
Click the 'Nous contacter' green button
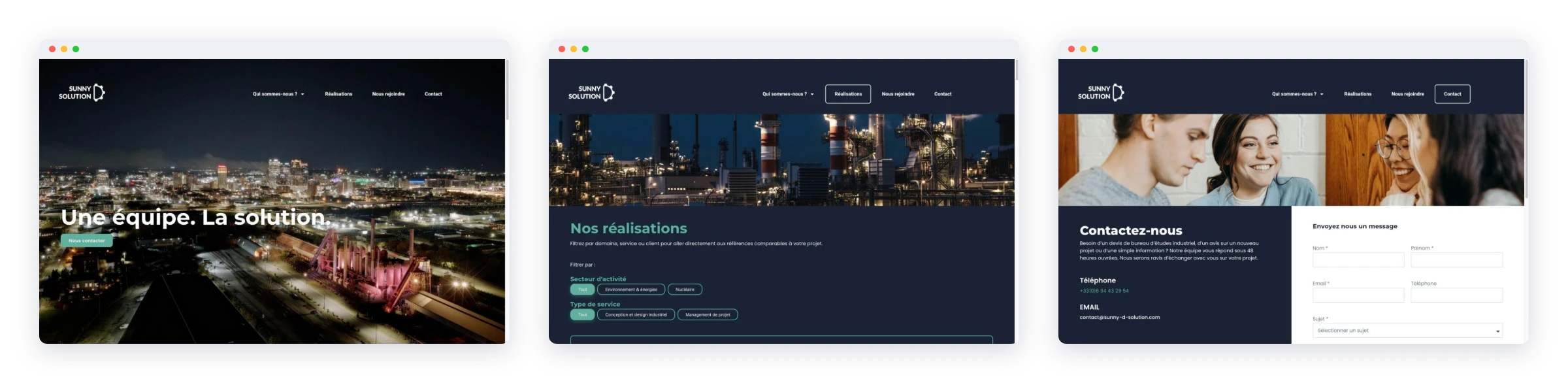click(87, 241)
